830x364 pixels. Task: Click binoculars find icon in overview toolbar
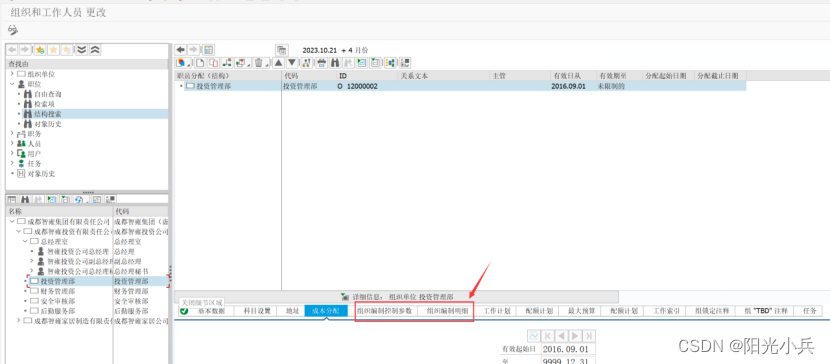(x=335, y=63)
